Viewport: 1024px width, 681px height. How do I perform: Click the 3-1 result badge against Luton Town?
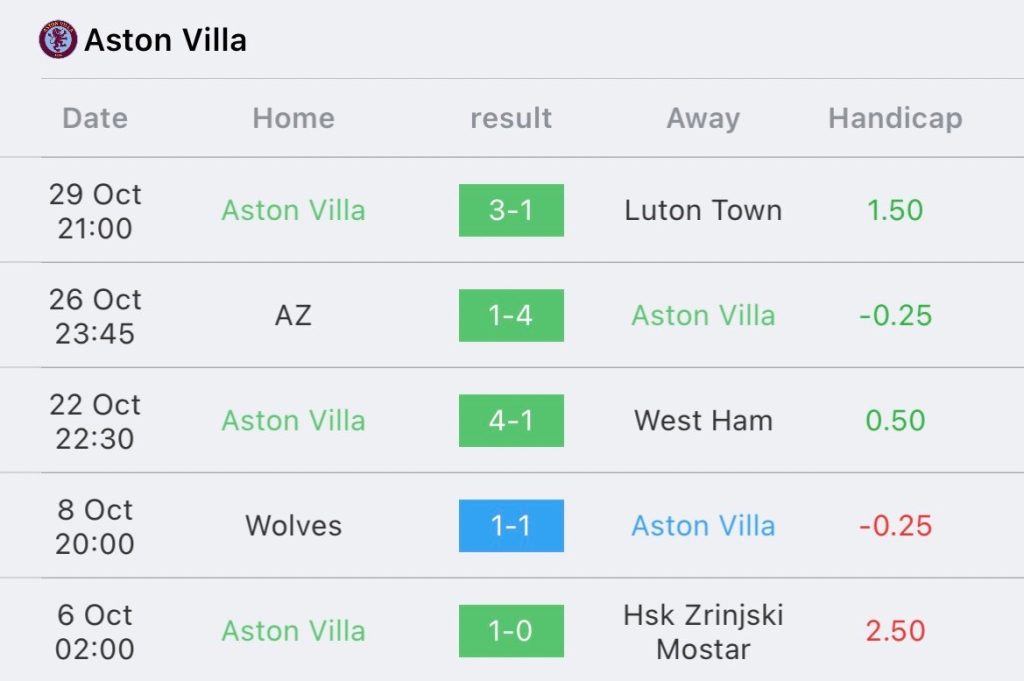point(511,210)
